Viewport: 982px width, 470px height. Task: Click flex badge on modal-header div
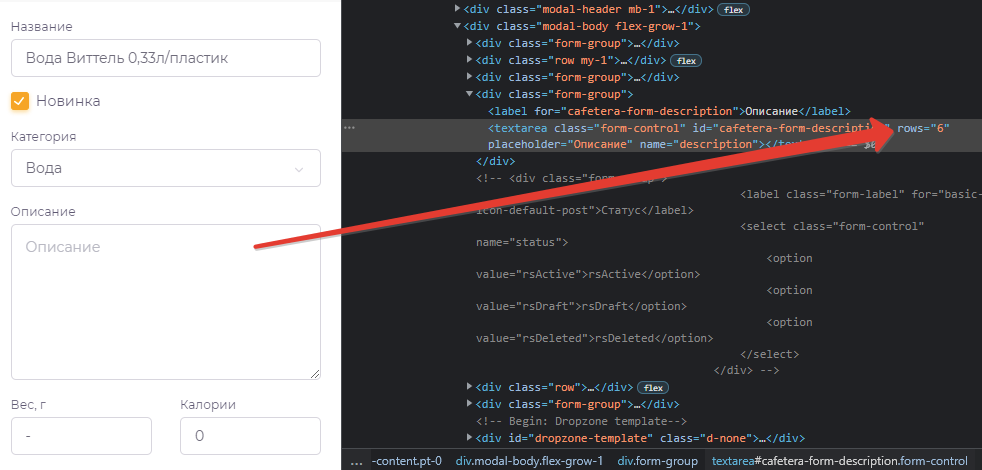(x=734, y=9)
